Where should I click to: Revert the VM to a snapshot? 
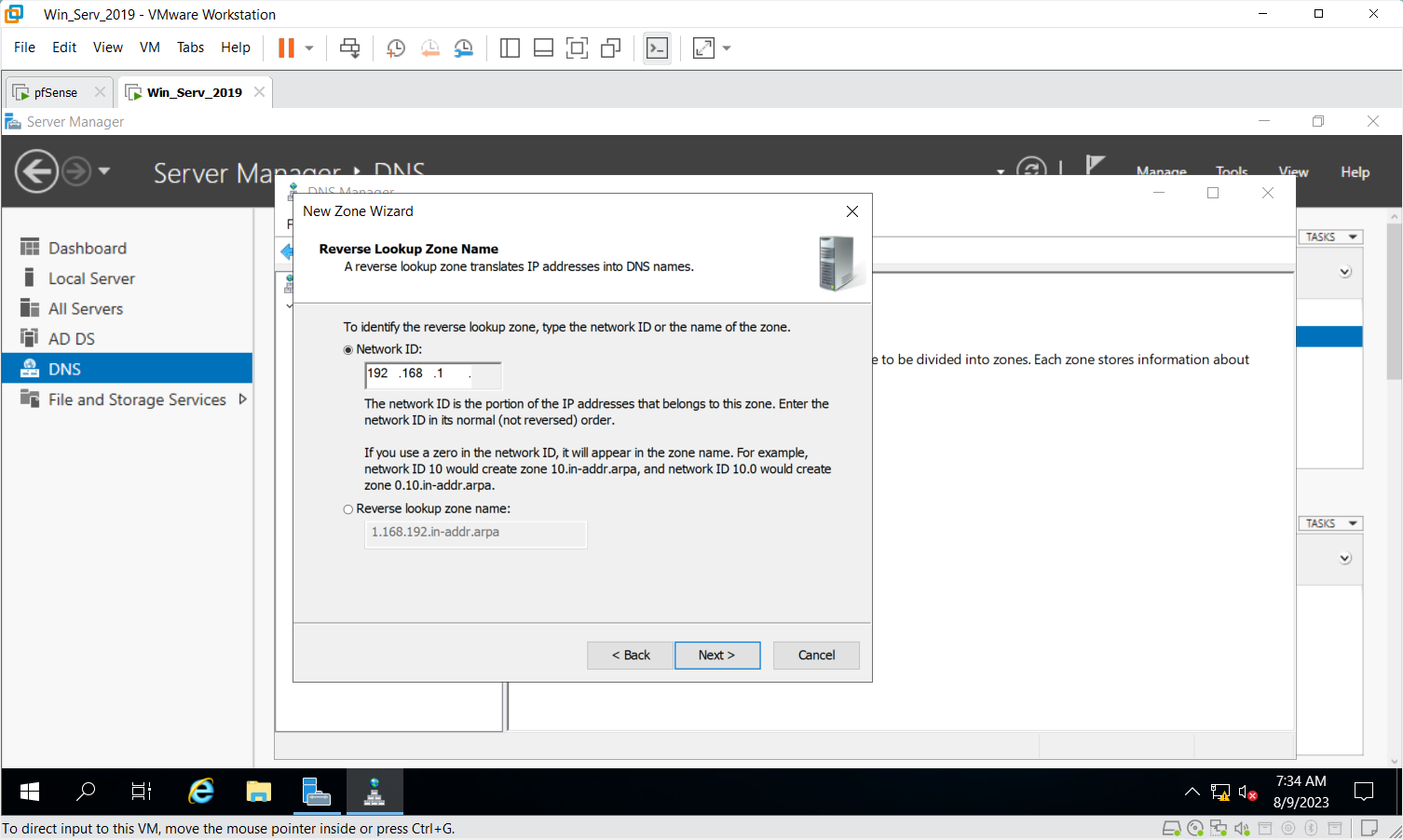pyautogui.click(x=429, y=47)
